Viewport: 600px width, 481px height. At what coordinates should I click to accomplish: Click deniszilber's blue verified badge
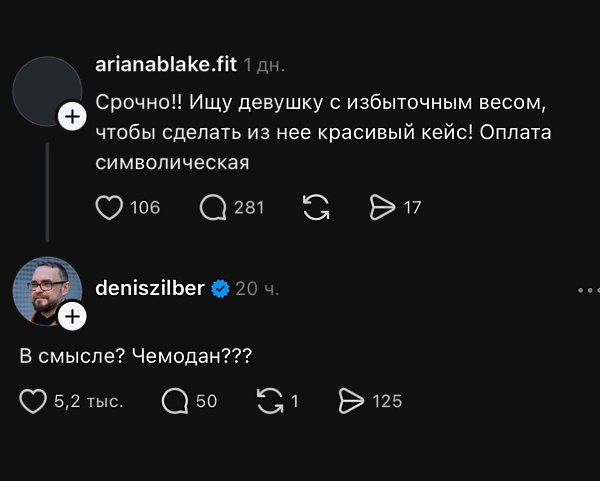pos(220,289)
